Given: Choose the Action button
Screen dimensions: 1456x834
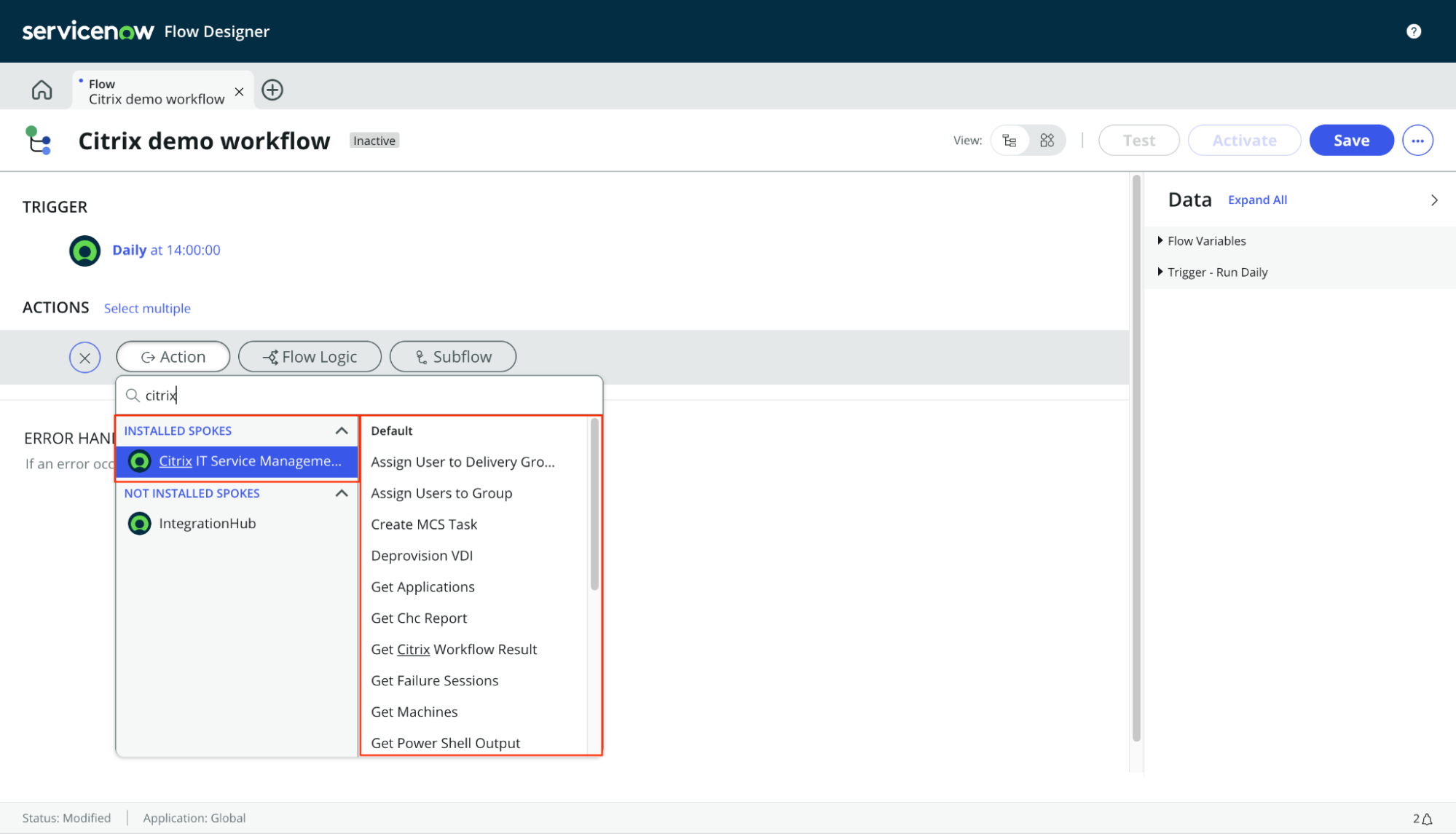Looking at the screenshot, I should pos(173,357).
